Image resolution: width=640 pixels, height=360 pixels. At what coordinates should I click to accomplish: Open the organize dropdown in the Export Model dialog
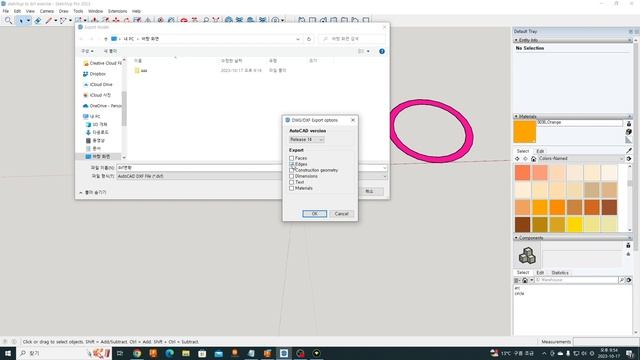pyautogui.click(x=87, y=51)
